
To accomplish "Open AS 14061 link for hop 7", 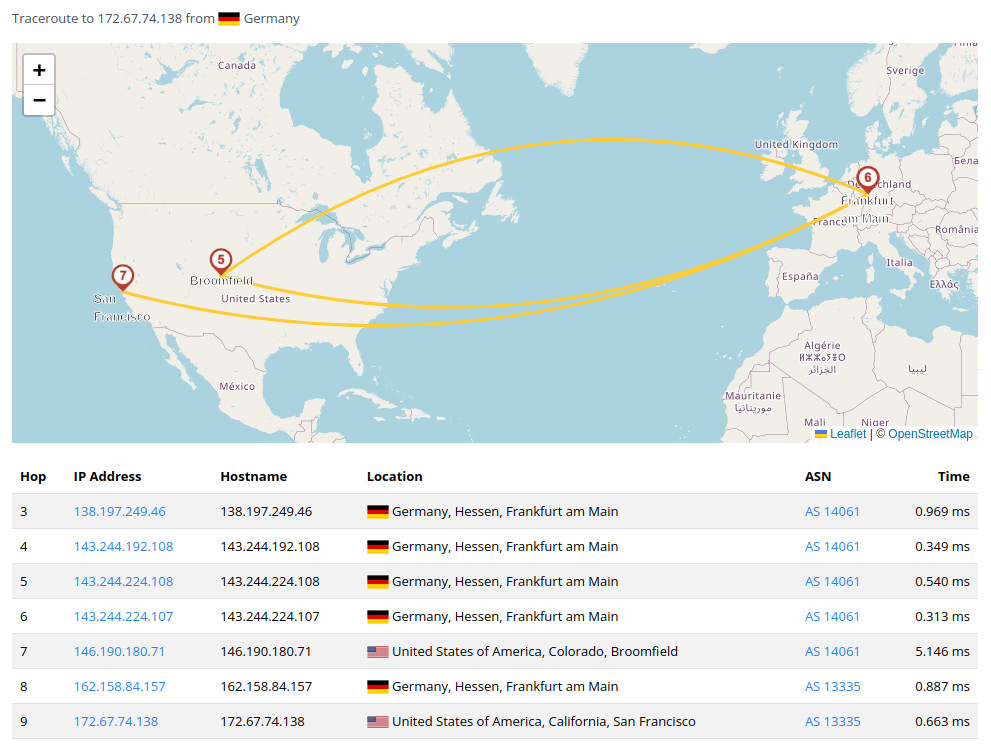I will click(832, 651).
